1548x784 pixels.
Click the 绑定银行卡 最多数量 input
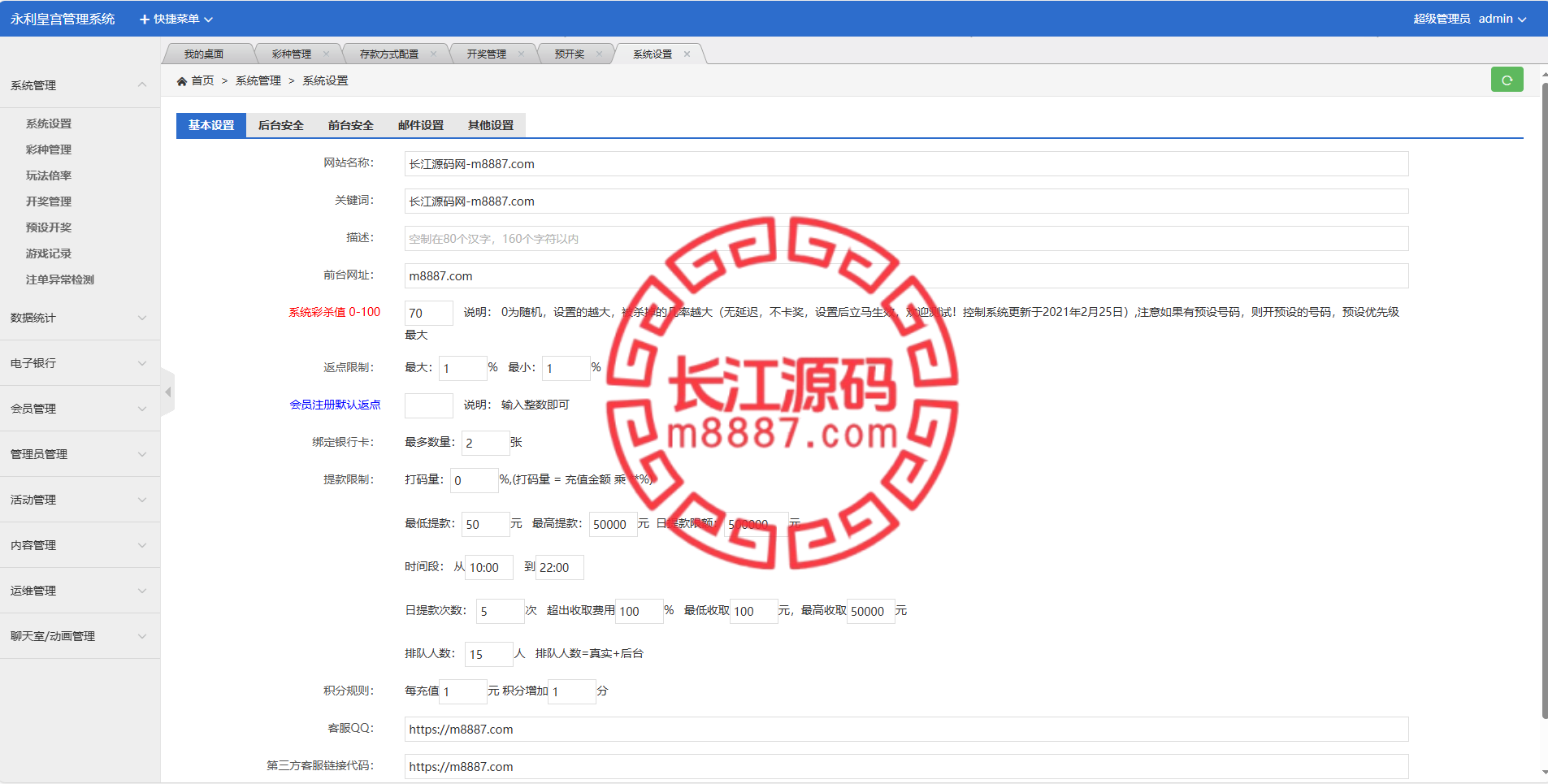click(x=486, y=443)
